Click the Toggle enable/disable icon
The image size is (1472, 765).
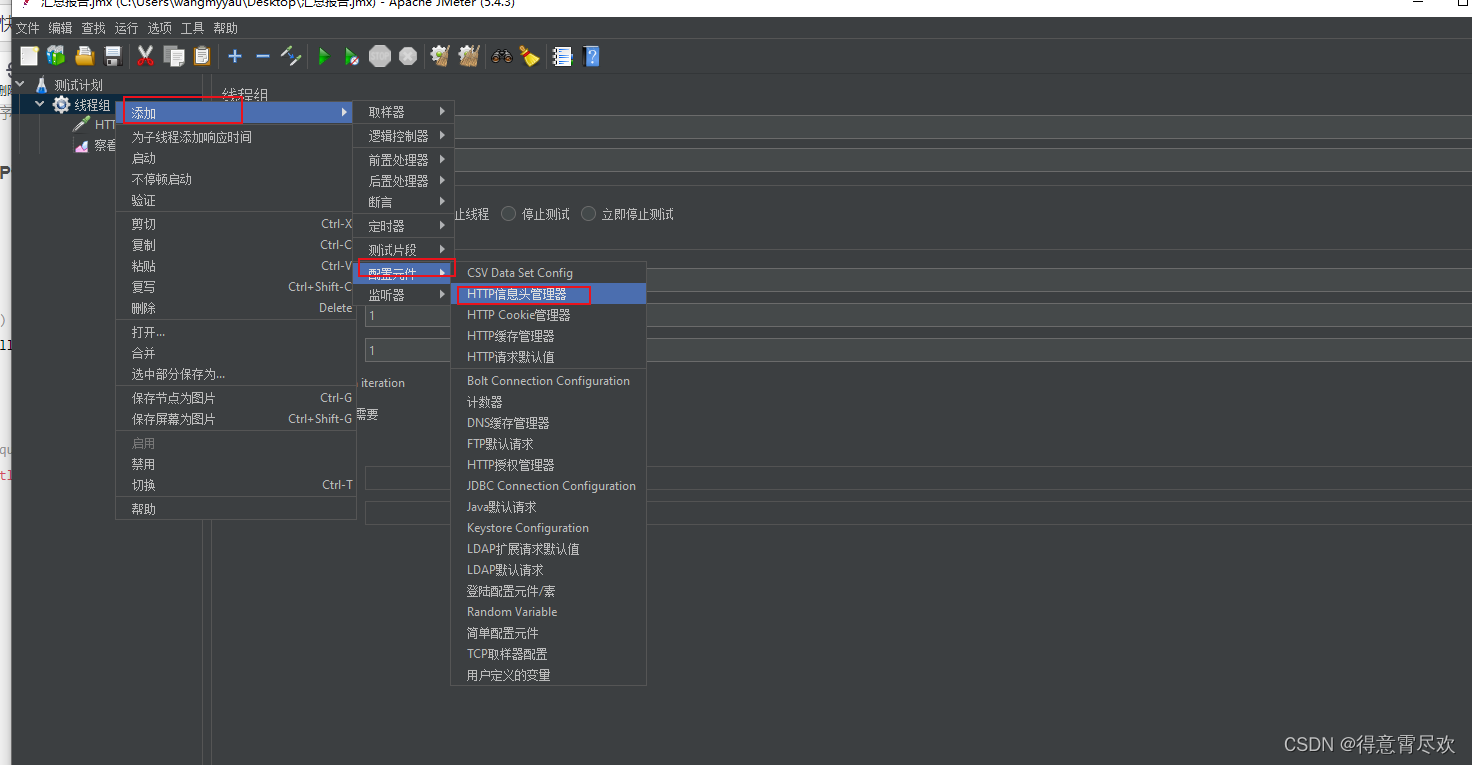(291, 56)
